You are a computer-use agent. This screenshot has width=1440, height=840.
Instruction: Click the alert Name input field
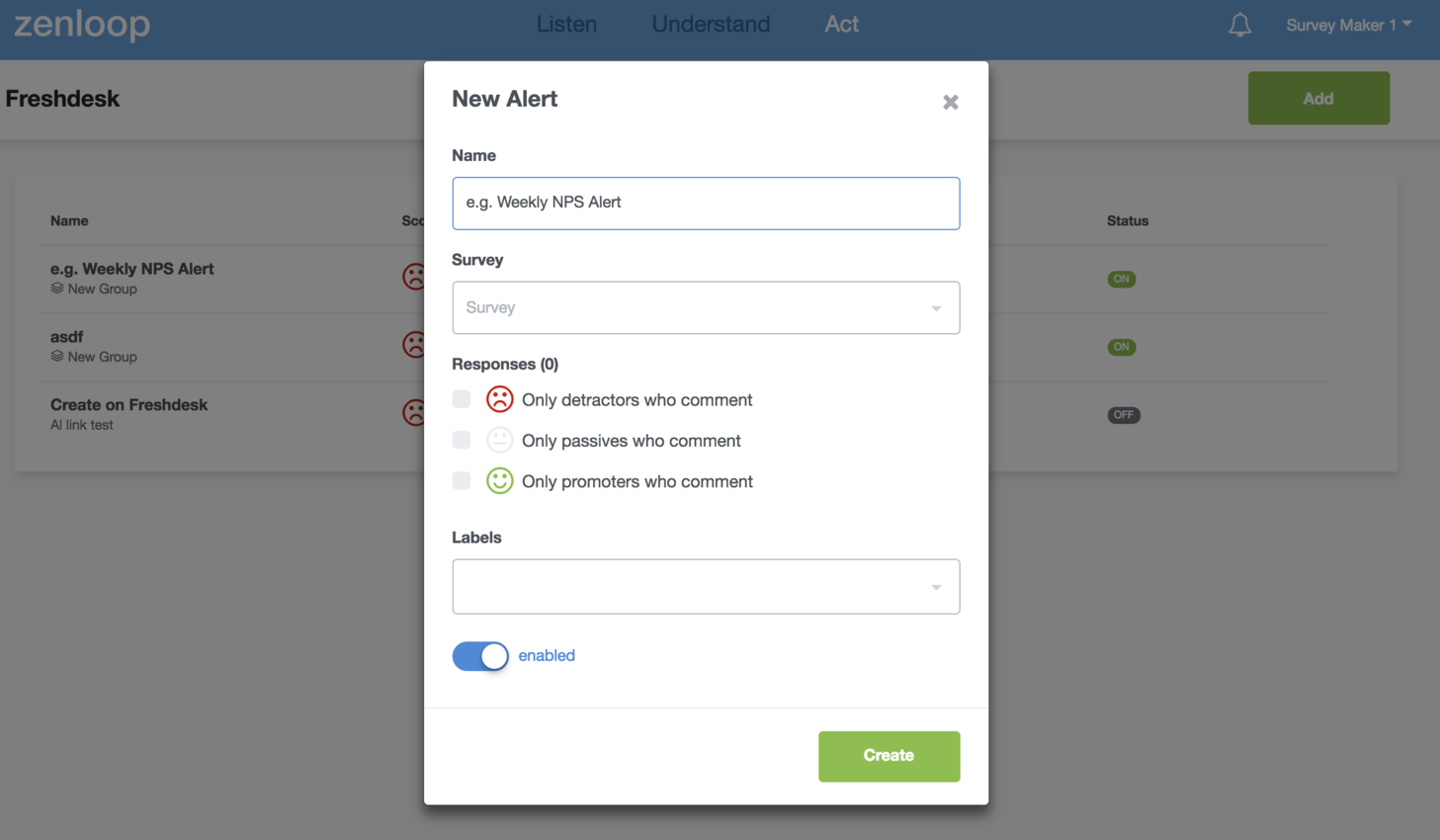click(x=706, y=203)
